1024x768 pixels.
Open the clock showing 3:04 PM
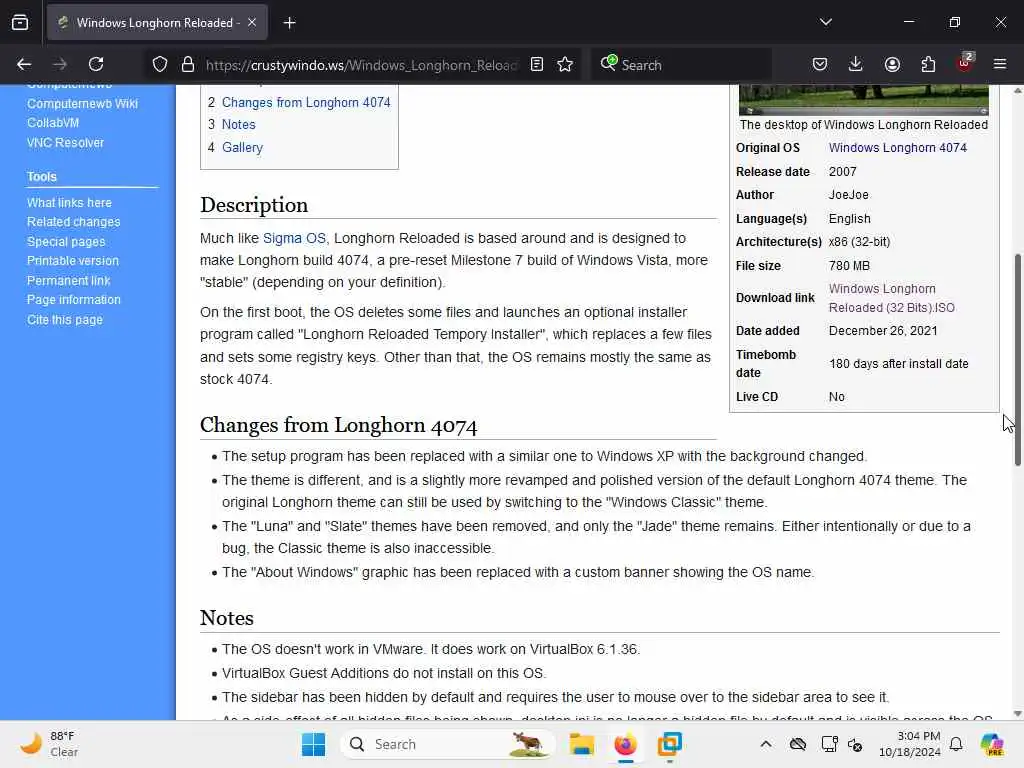tap(910, 744)
